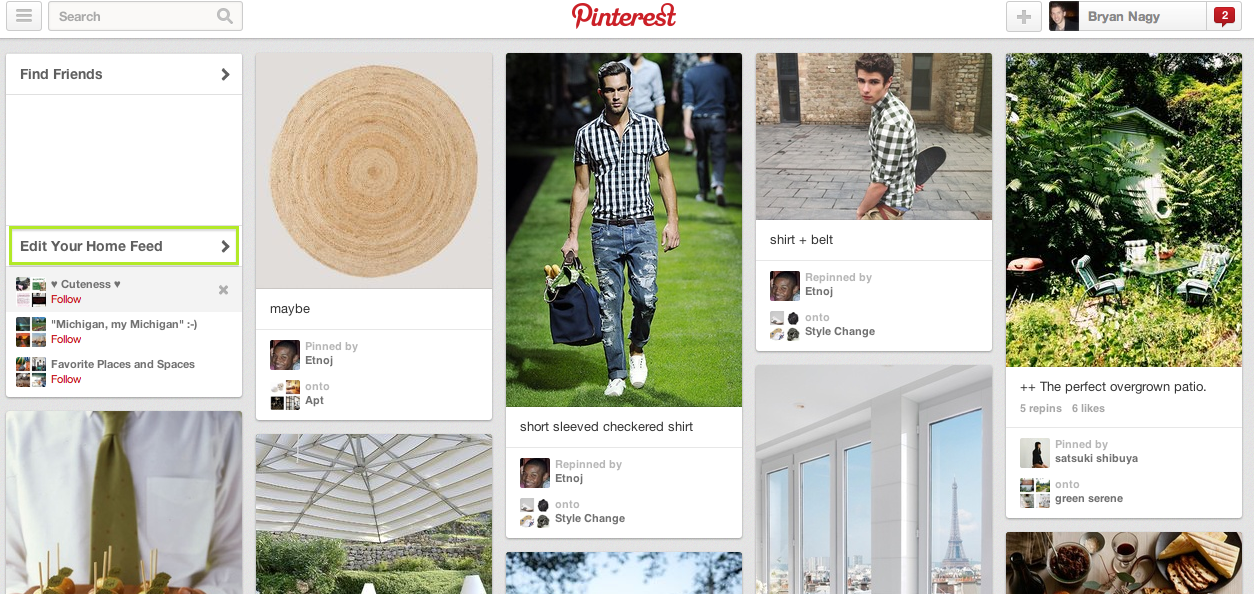1254x594 pixels.
Task: Click Bryan Nagy's profile avatar
Action: (1064, 16)
